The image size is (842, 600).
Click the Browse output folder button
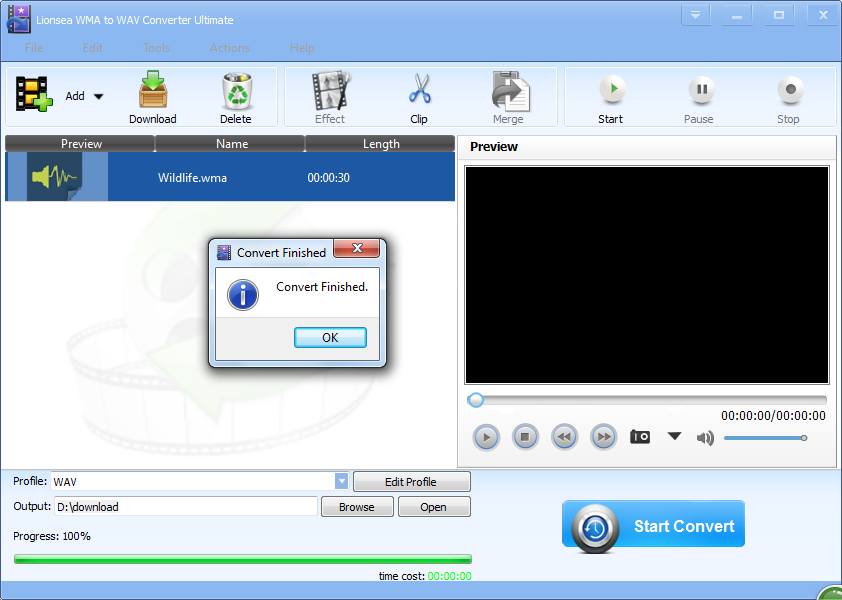coord(356,507)
